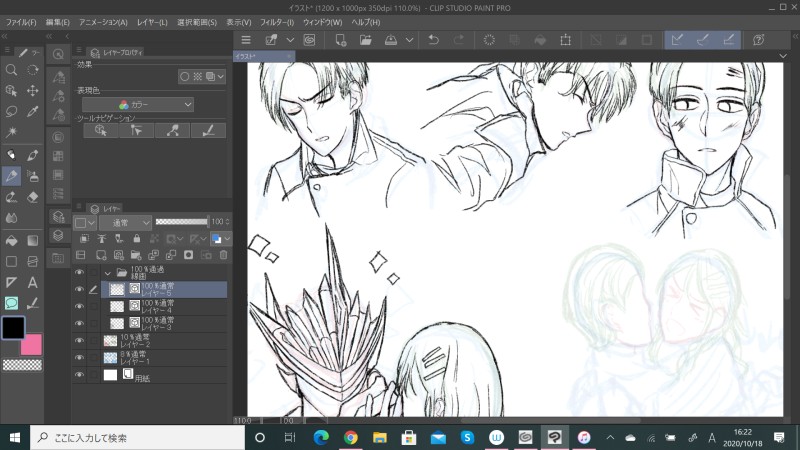Viewport: 800px width, 450px height.
Task: Click Clear (deselect) spinner icon in command bar
Action: [489, 40]
